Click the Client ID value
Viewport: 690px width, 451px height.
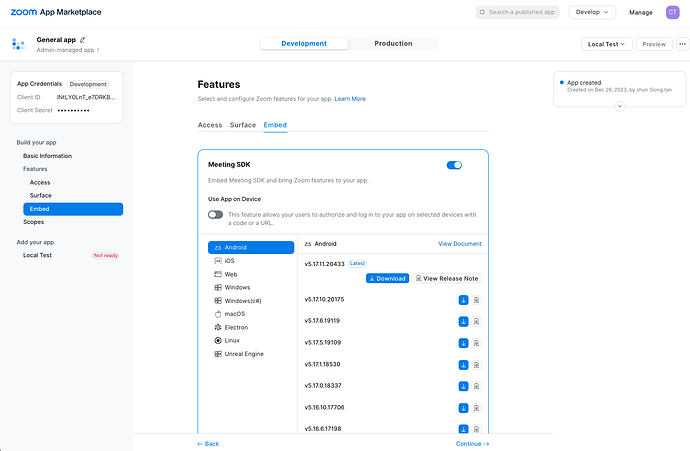tap(86, 97)
